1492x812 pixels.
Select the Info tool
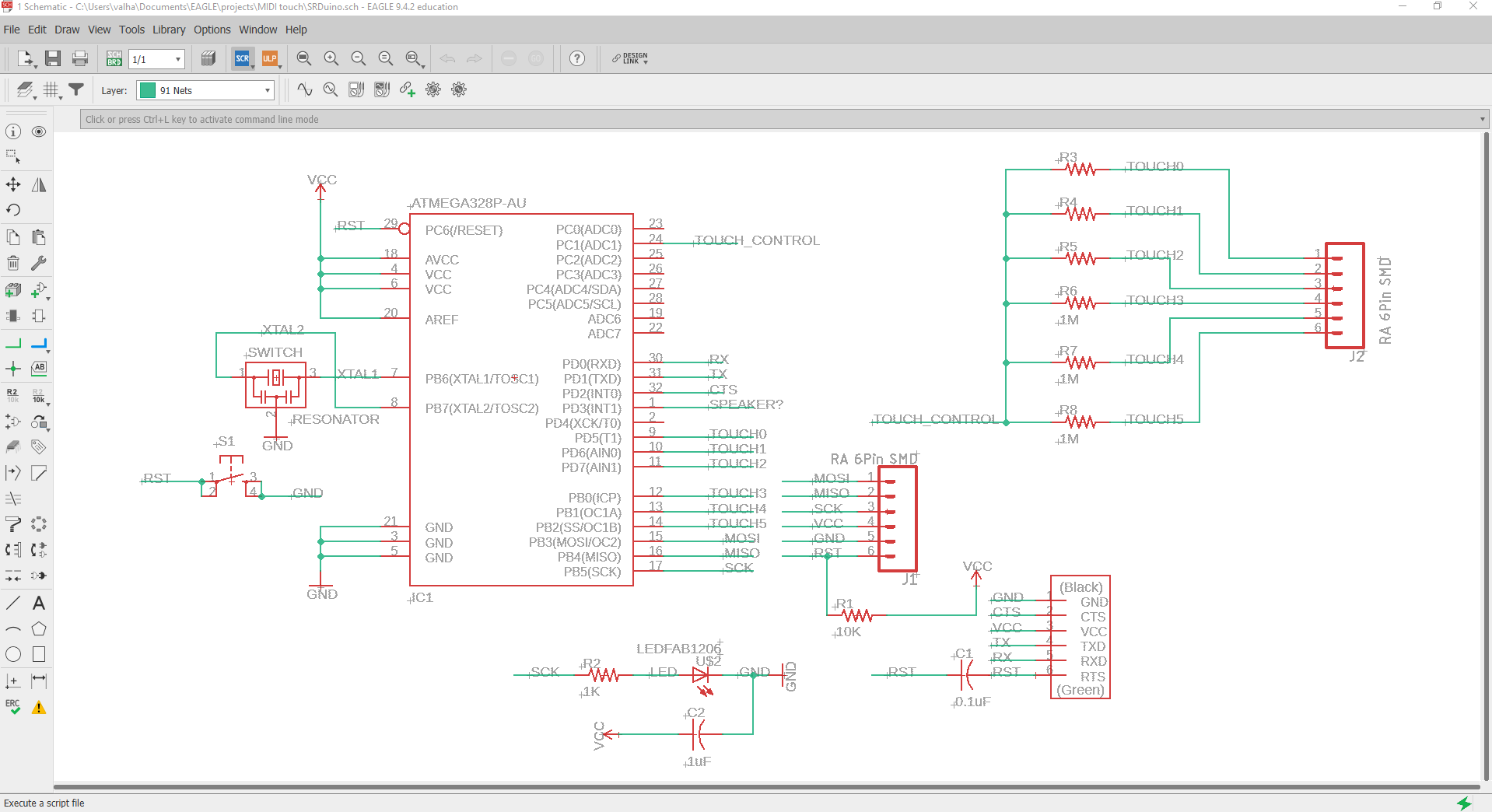pyautogui.click(x=13, y=131)
